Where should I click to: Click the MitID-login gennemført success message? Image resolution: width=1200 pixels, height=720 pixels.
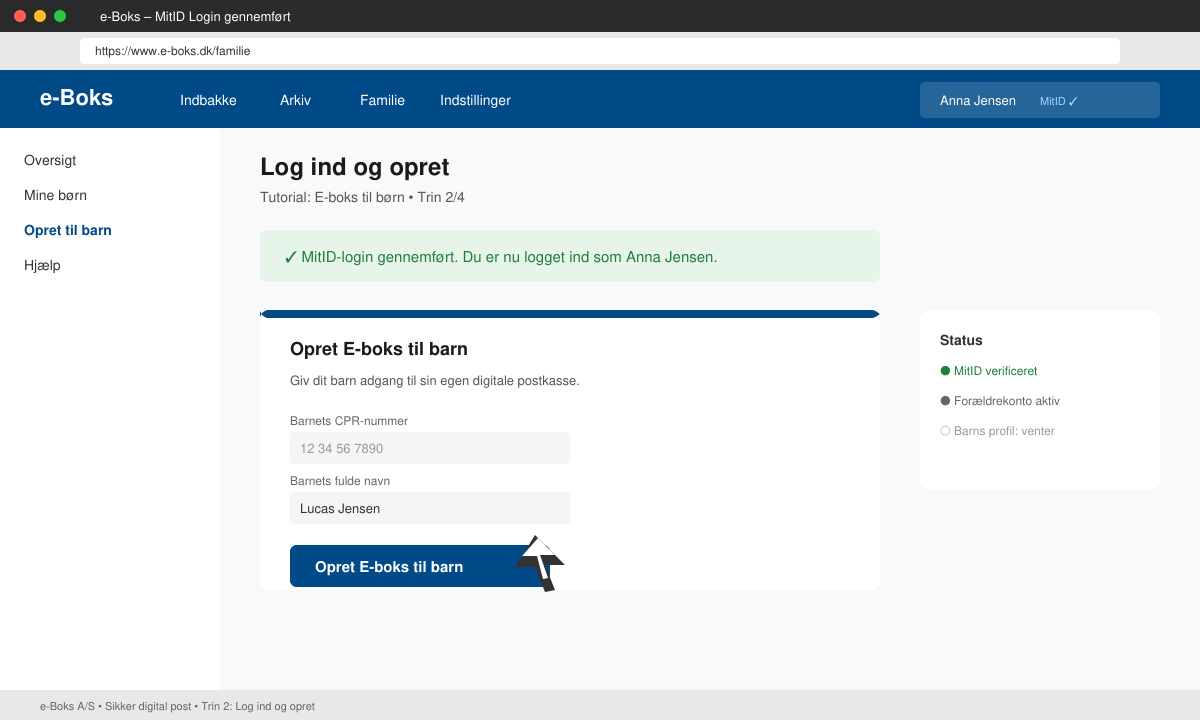pos(570,256)
